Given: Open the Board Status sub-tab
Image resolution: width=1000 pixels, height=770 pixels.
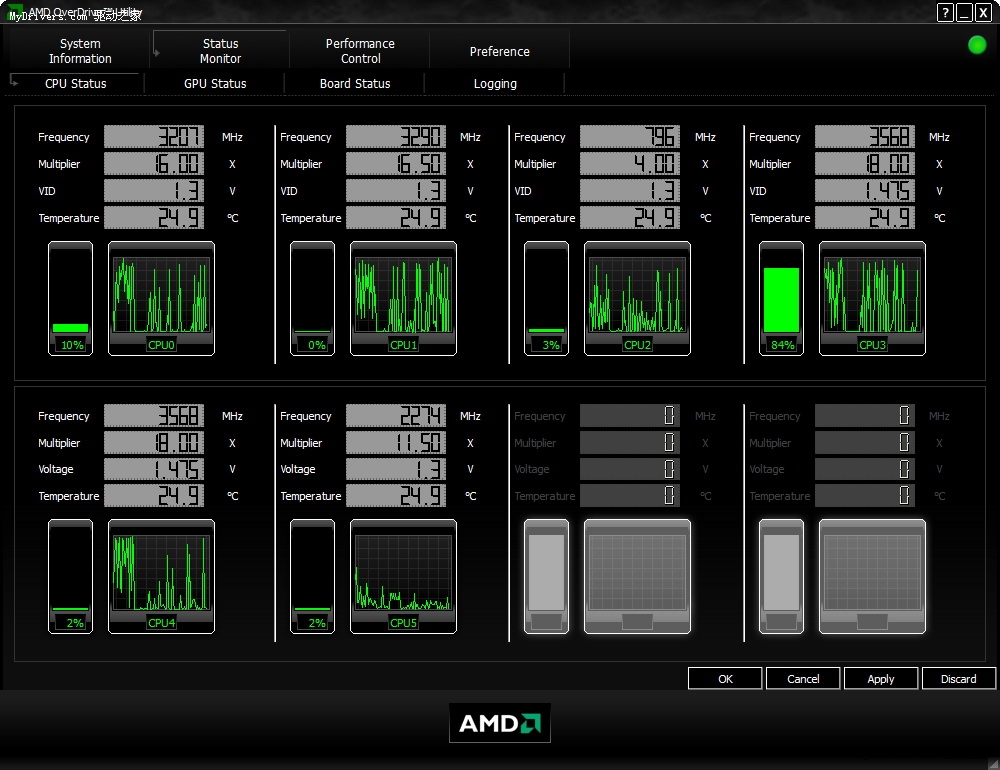Looking at the screenshot, I should click(x=355, y=84).
